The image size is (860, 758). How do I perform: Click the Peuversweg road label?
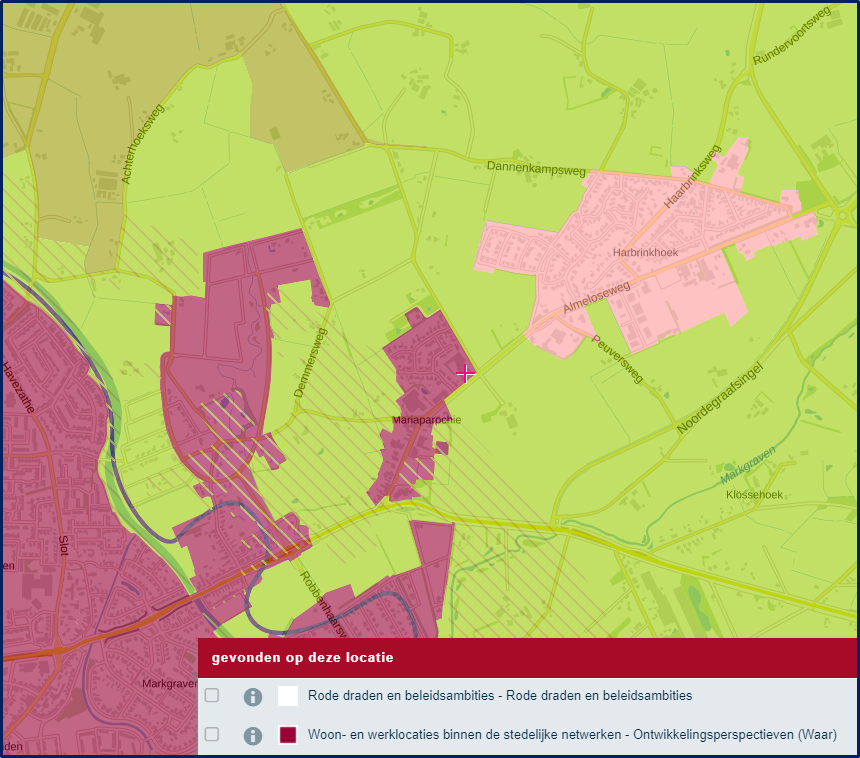click(617, 359)
